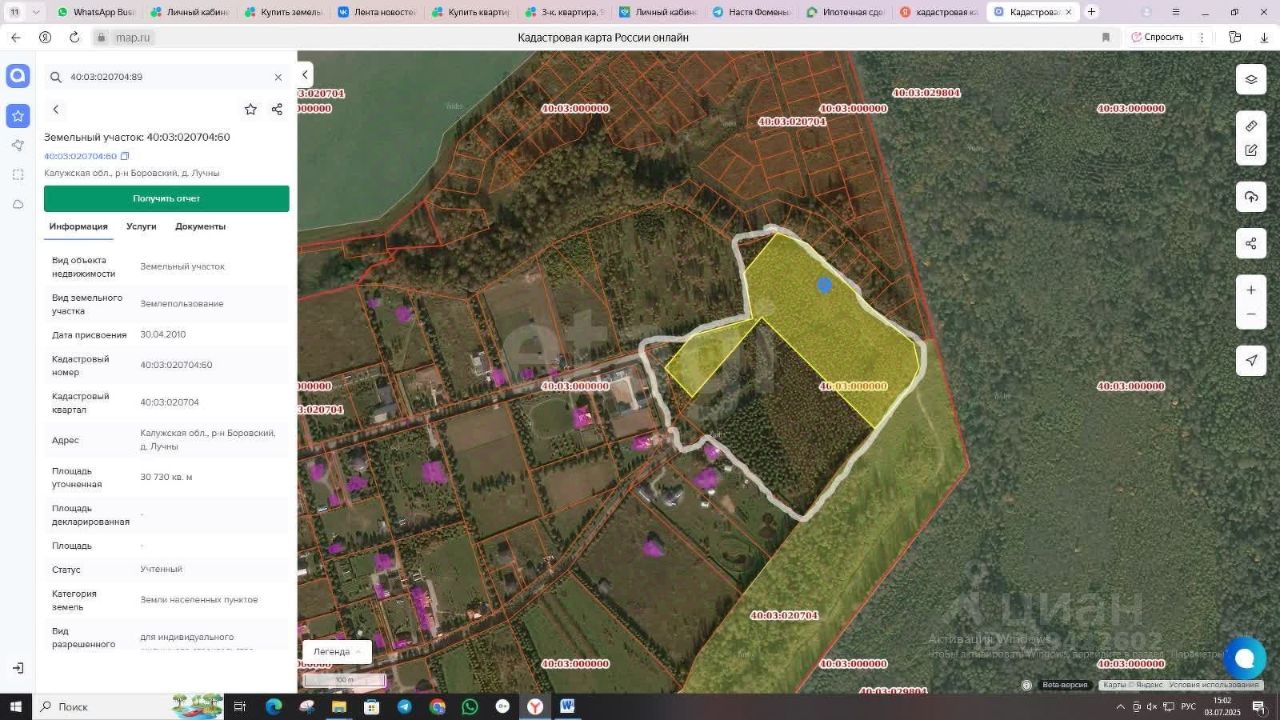Viewport: 1280px width, 720px height.
Task: Copy cadastral number 40:03:020704:60
Action: click(125, 156)
